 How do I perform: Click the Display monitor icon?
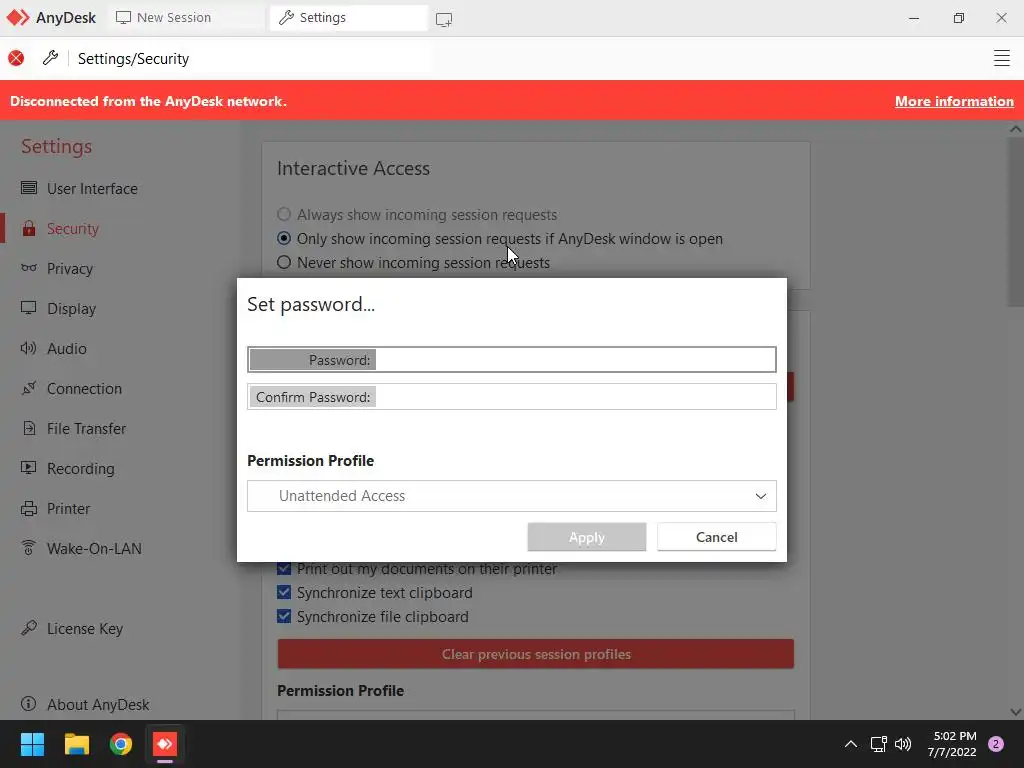(29, 308)
